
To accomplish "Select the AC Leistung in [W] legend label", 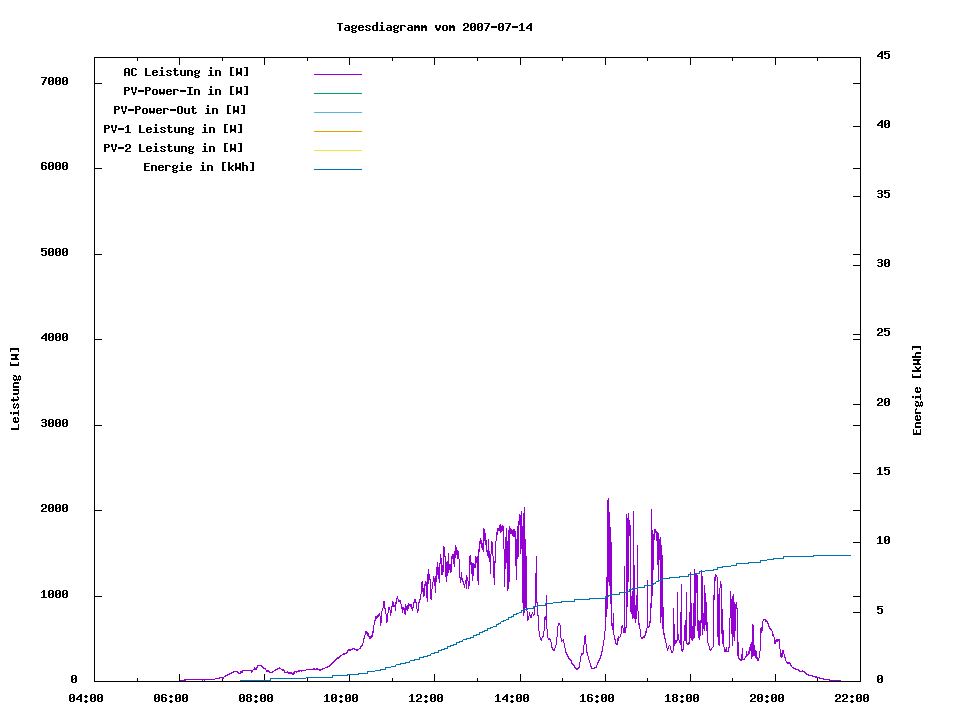I will tap(186, 72).
